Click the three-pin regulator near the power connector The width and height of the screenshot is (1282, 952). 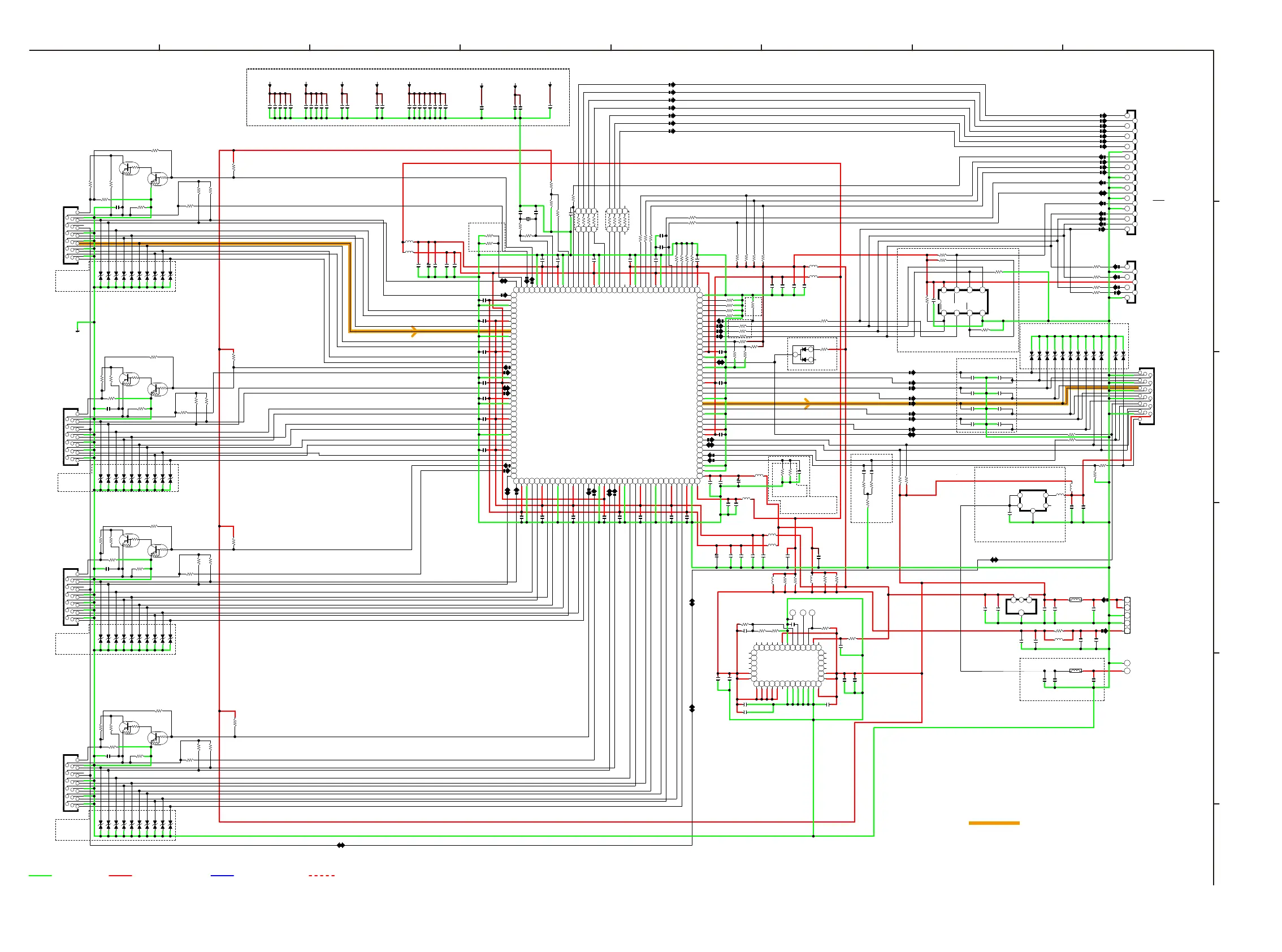click(1021, 606)
